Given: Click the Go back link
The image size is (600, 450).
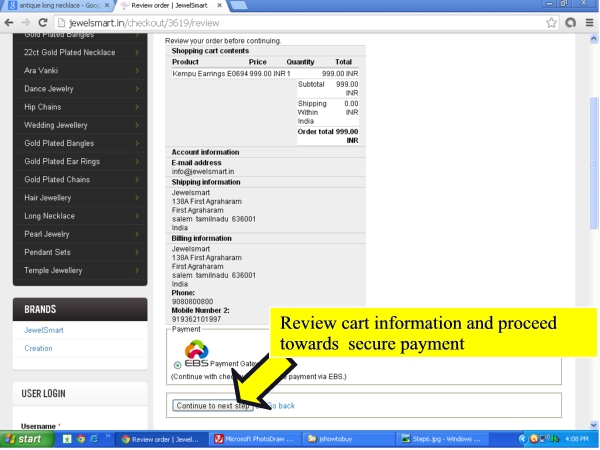Looking at the screenshot, I should tap(281, 406).
